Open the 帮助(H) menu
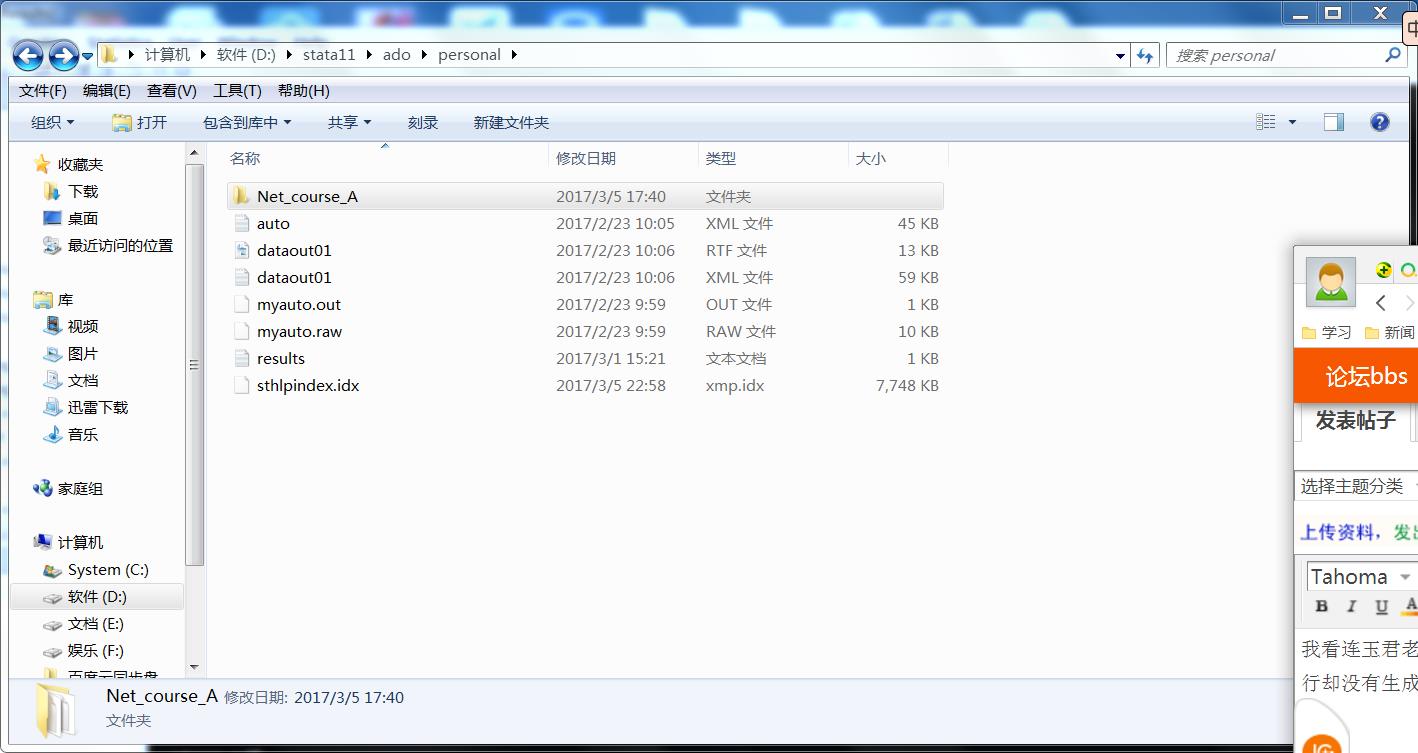The width and height of the screenshot is (1418, 753). point(303,90)
